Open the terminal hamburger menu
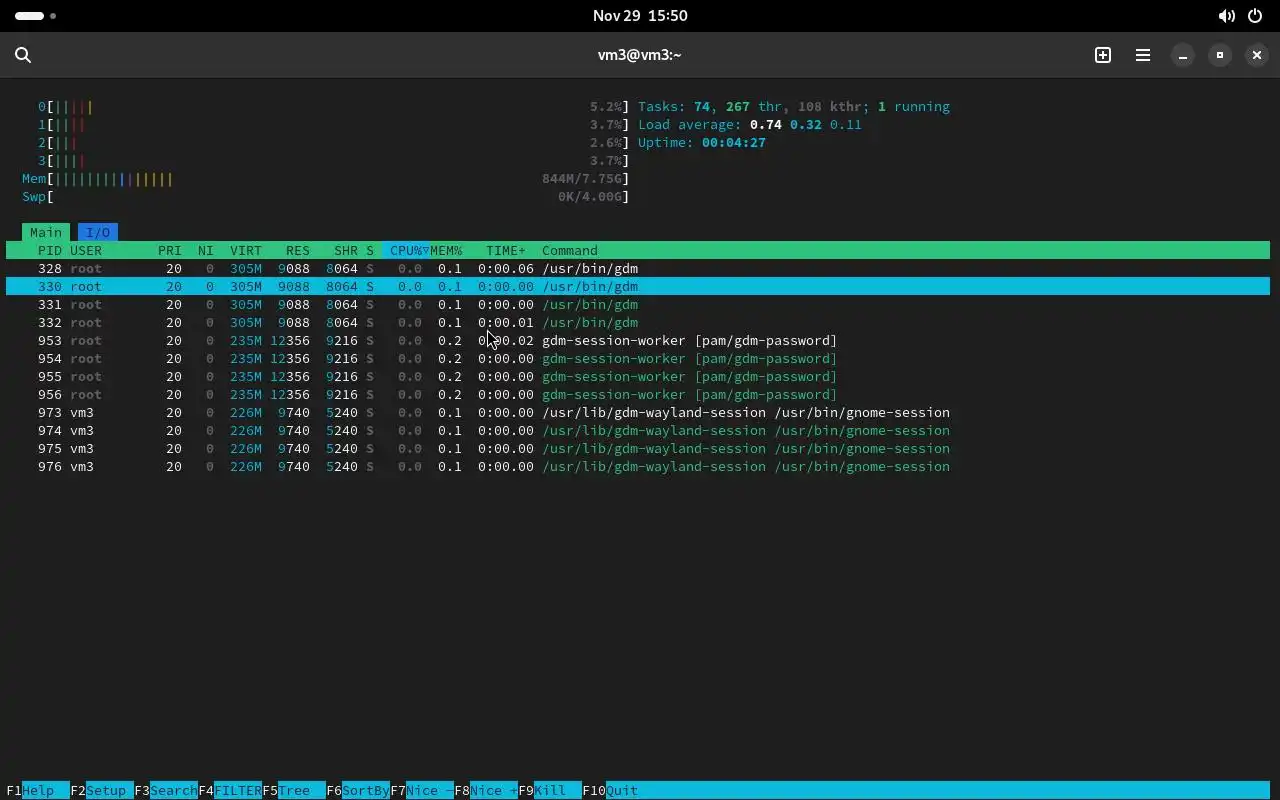 coord(1143,55)
